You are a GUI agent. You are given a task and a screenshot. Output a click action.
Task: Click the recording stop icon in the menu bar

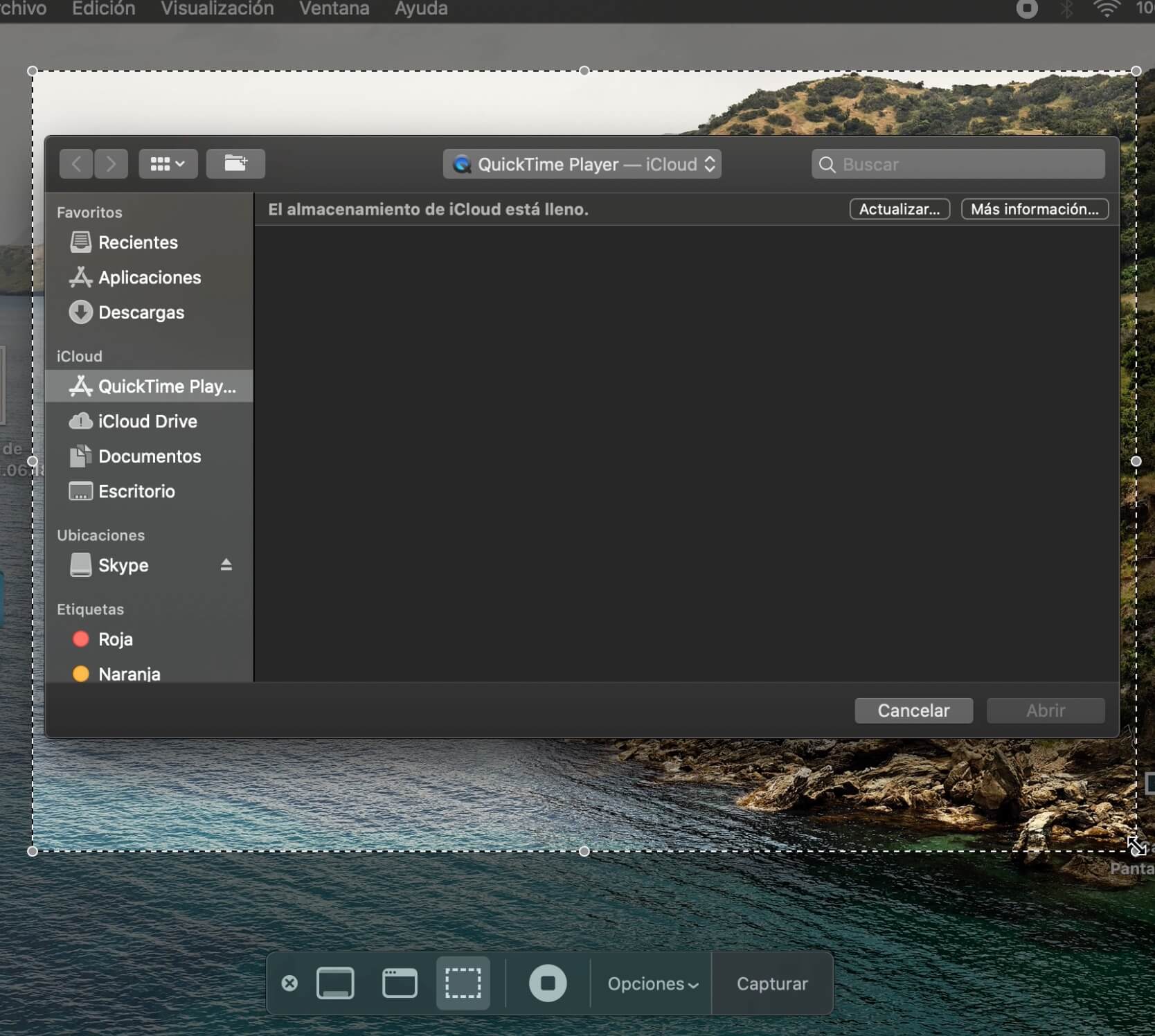[1027, 9]
